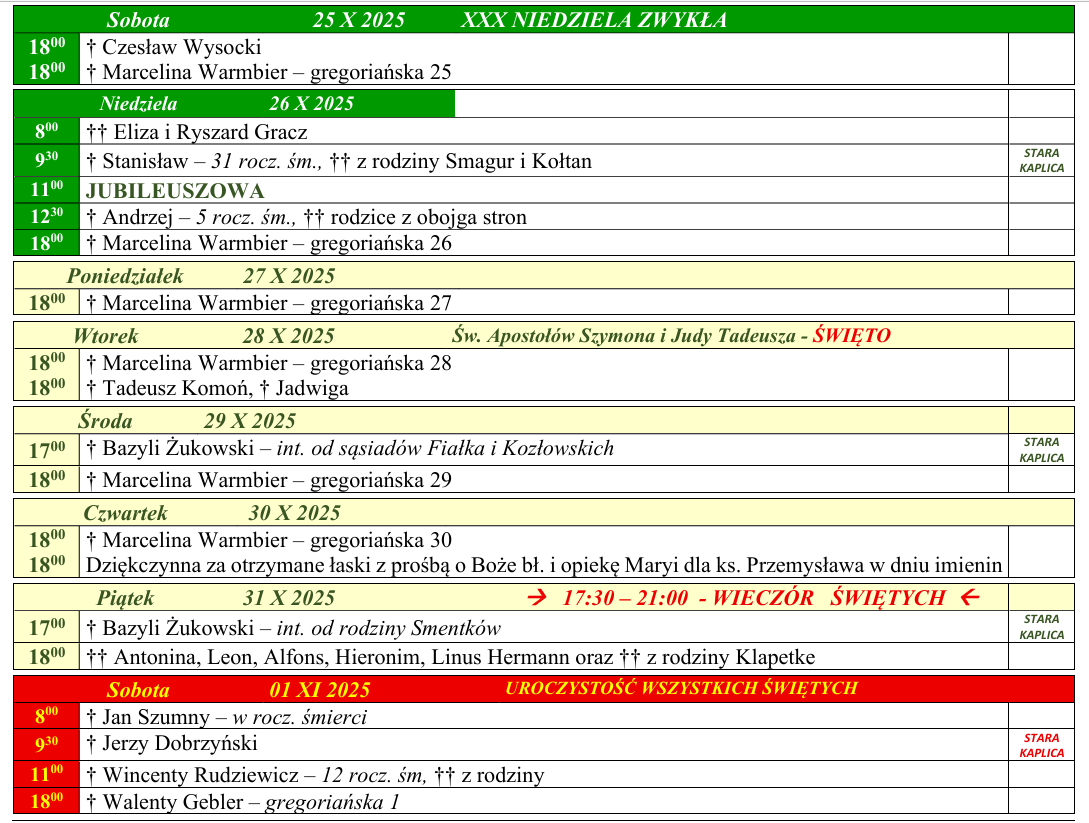Image resolution: width=1089 pixels, height=823 pixels.
Task: Click the UROCZYSTOŚĆ WSZYSTKICH ŚWIĘTYCH heading
Action: coord(681,688)
